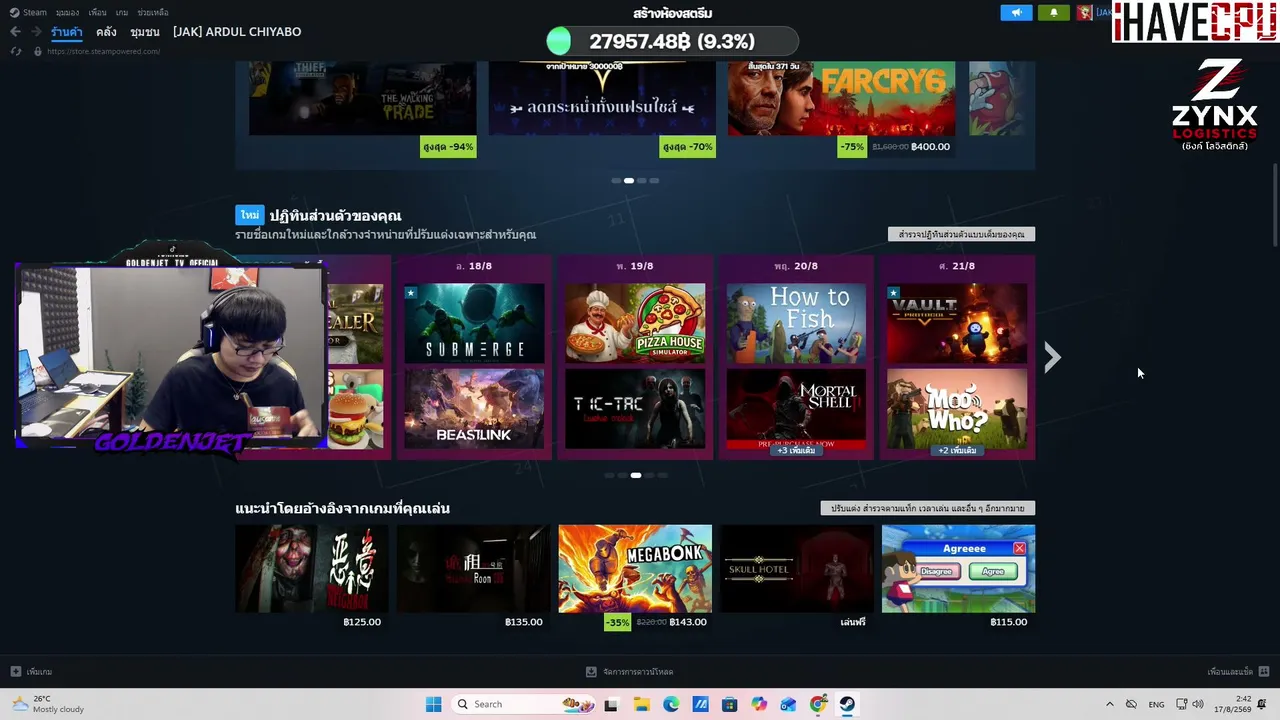This screenshot has width=1280, height=720.
Task: Launch Microsoft Edge from the taskbar
Action: pyautogui.click(x=671, y=704)
